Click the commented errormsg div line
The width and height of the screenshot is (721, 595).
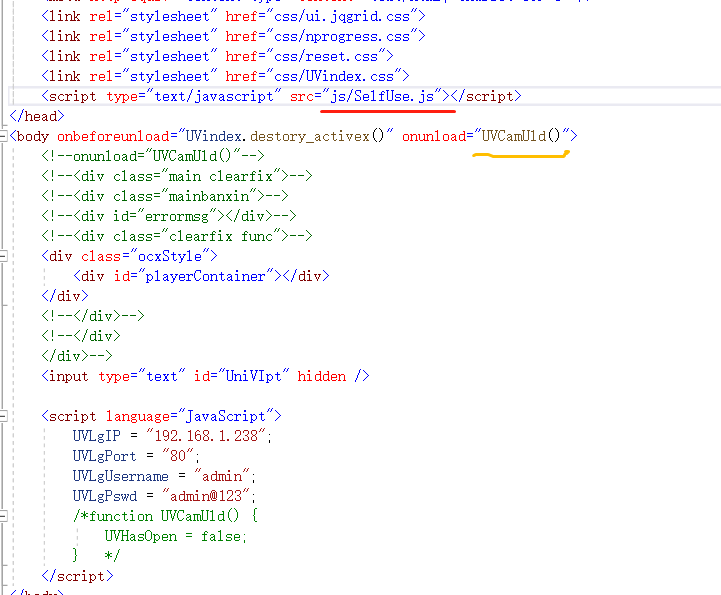[169, 216]
